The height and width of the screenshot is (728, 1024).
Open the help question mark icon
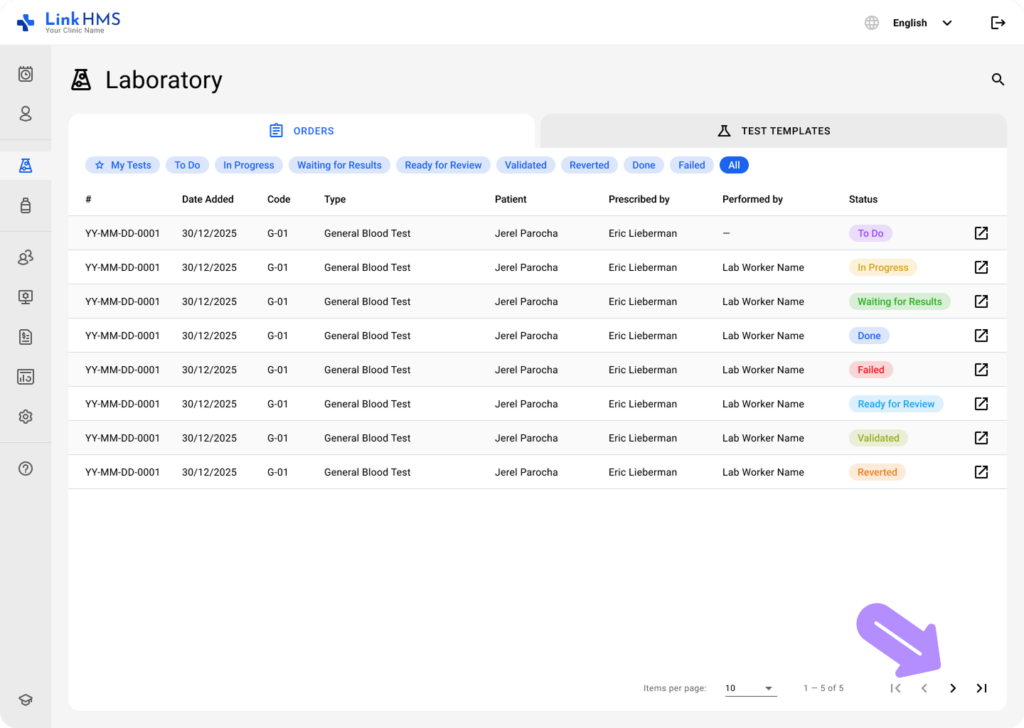[x=25, y=468]
